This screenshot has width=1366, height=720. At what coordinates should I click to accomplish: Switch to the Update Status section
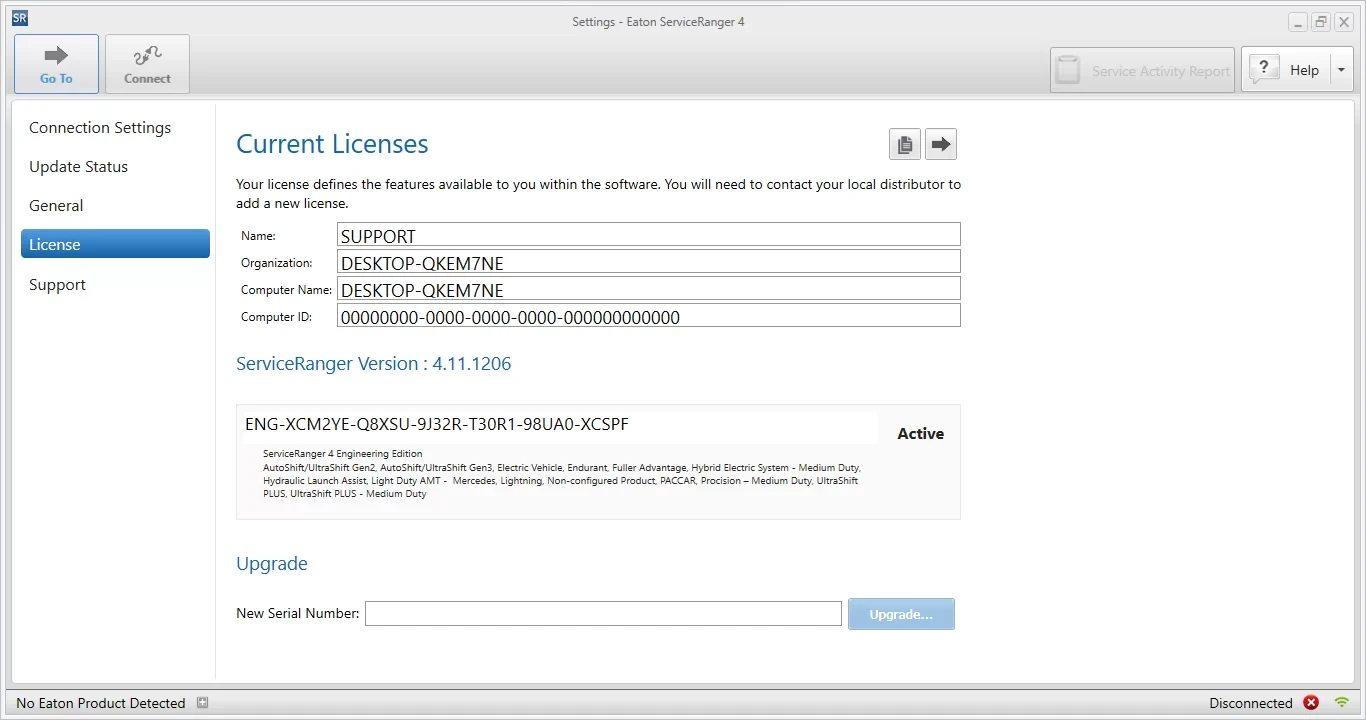(78, 167)
